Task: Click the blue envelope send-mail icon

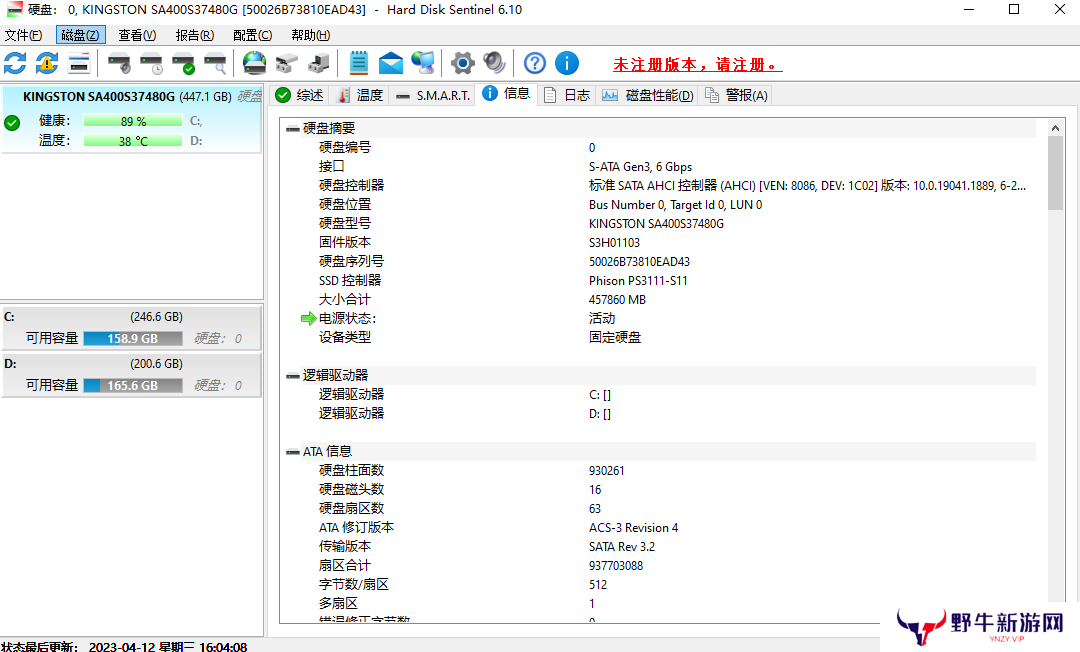Action: pos(391,63)
